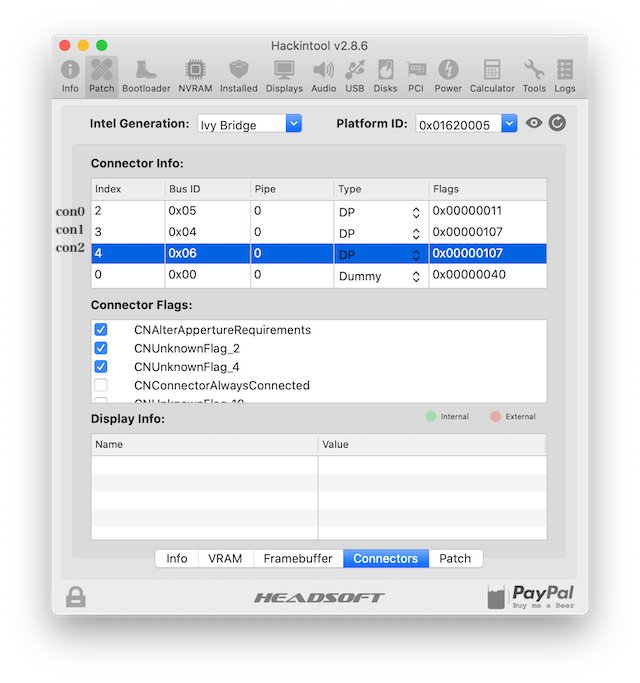The image size is (640, 683).
Task: Switch to the bottom Patch tab
Action: pos(455,558)
